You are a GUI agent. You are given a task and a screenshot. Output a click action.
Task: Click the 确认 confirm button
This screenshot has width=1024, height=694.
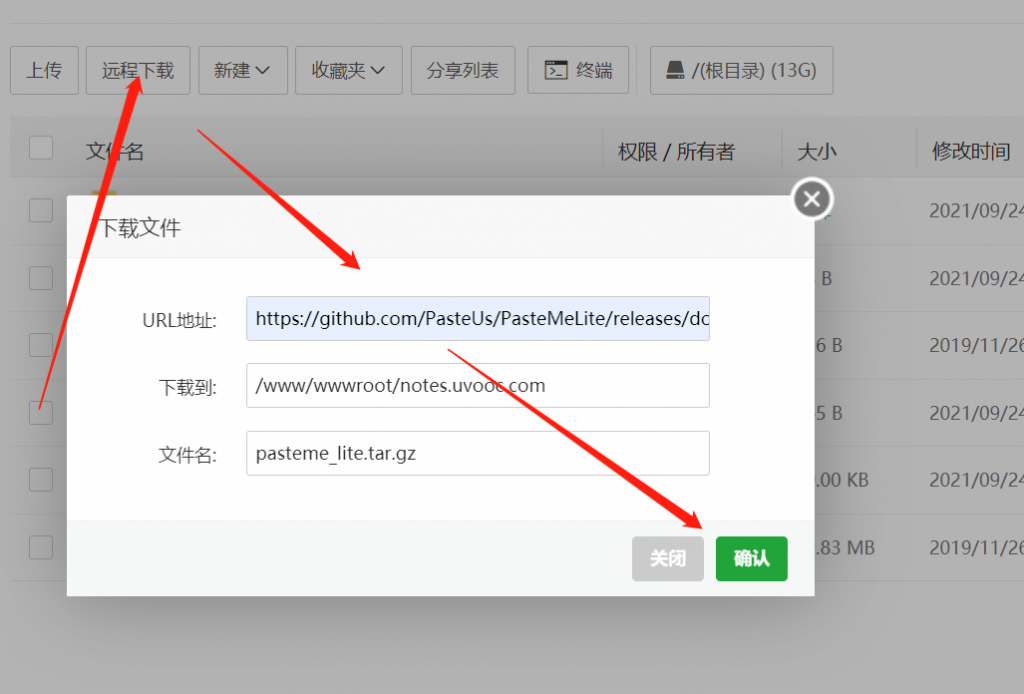[751, 559]
